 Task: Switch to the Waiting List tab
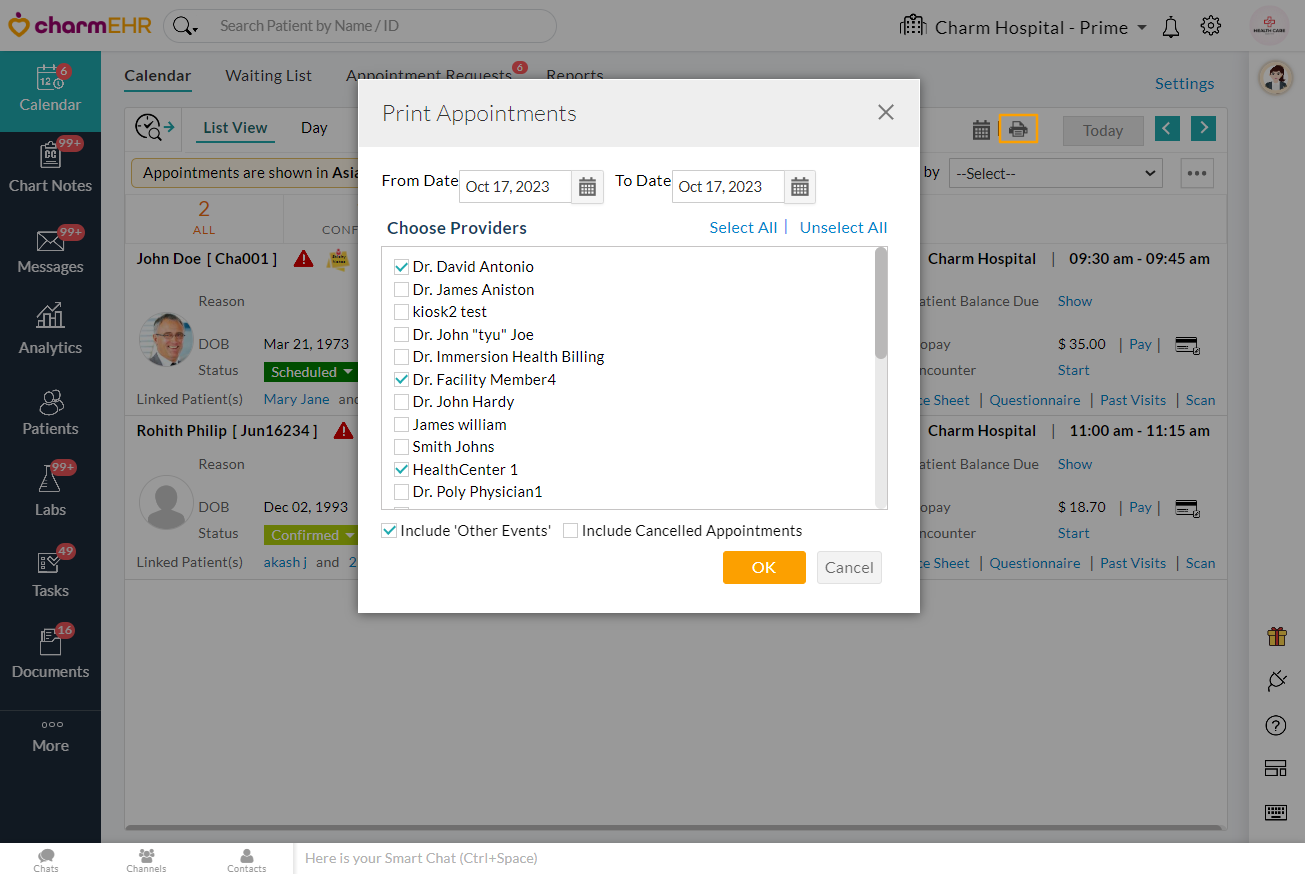268,76
